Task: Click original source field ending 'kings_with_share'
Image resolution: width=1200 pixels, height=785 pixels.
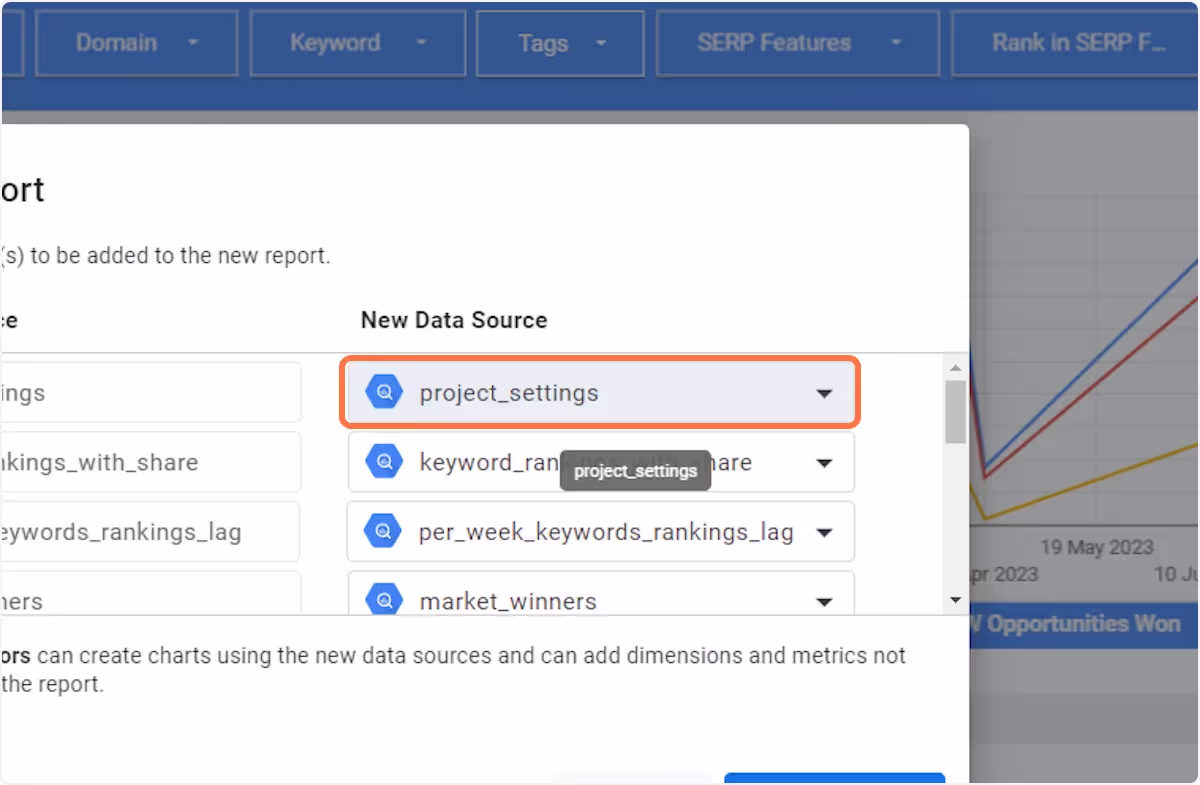Action: (150, 462)
